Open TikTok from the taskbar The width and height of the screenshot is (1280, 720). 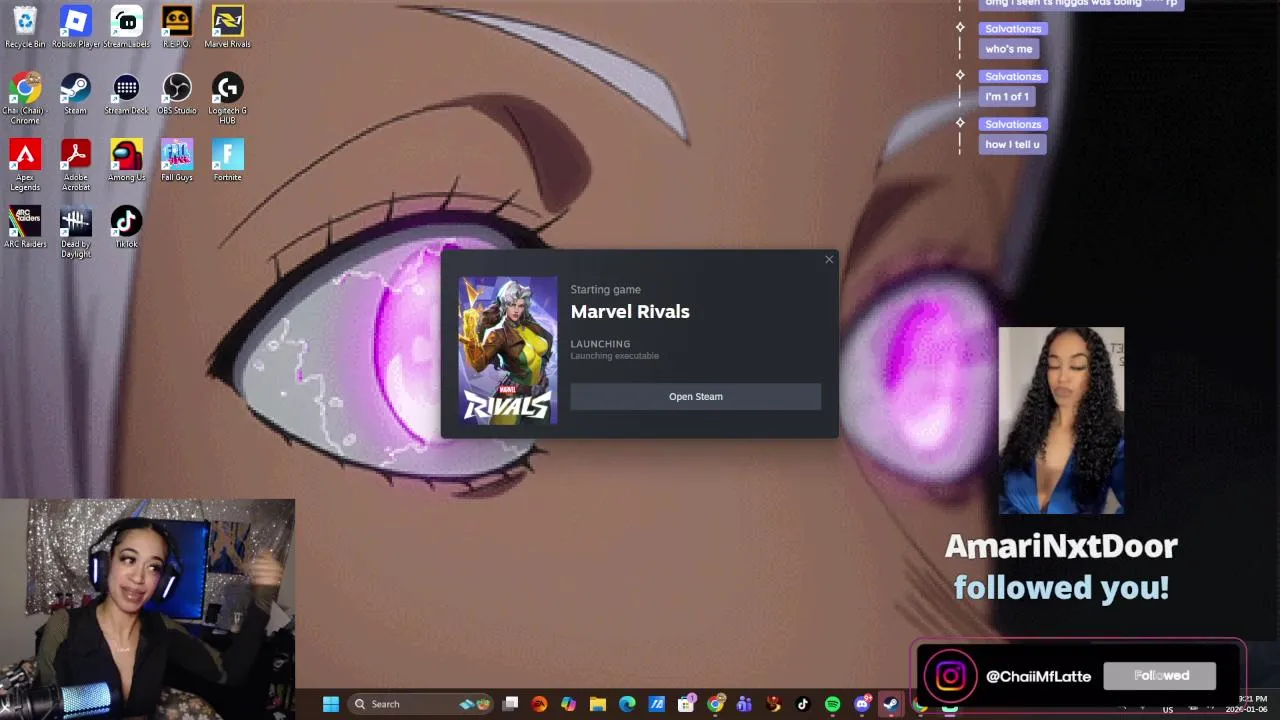coord(802,704)
